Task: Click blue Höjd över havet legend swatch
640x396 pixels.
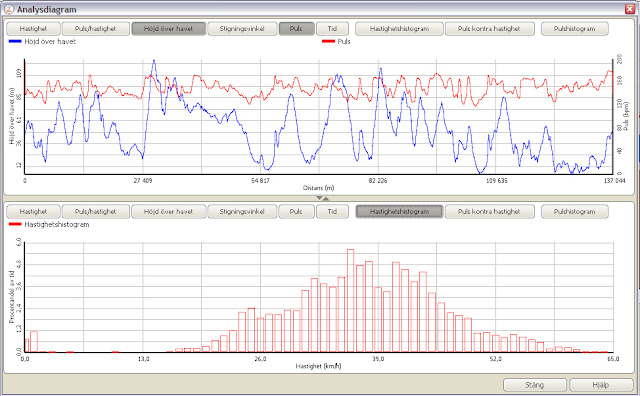Action: pyautogui.click(x=15, y=41)
